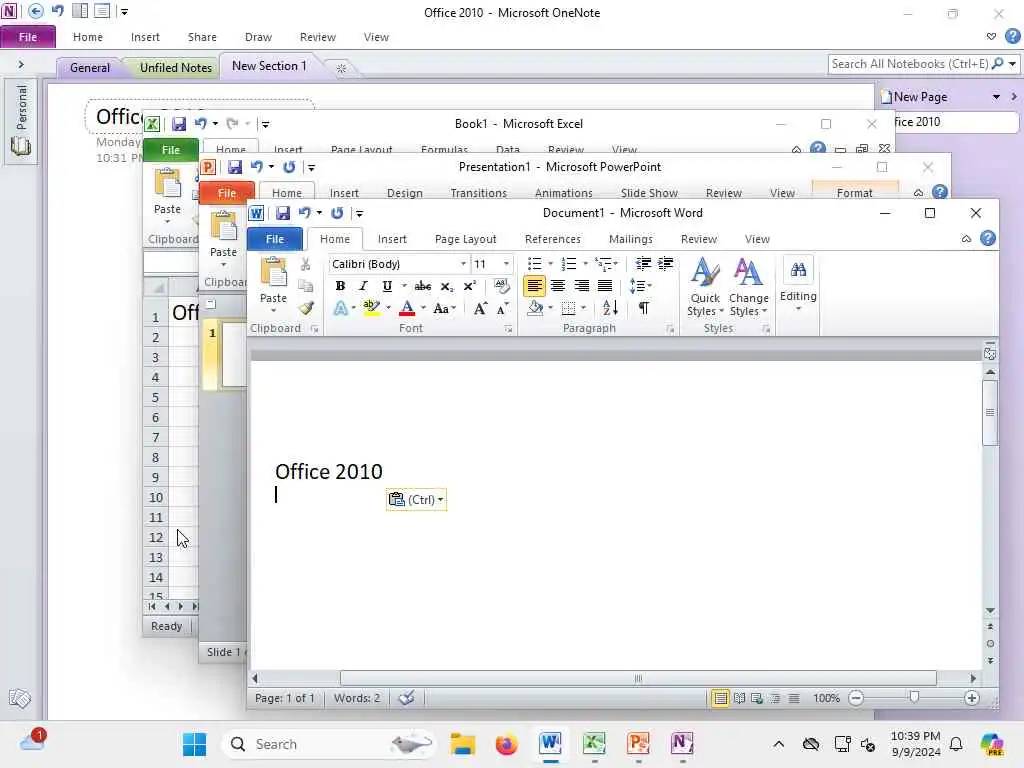Open Editing binoculars menu in Word
1024x768 pixels.
[x=798, y=284]
